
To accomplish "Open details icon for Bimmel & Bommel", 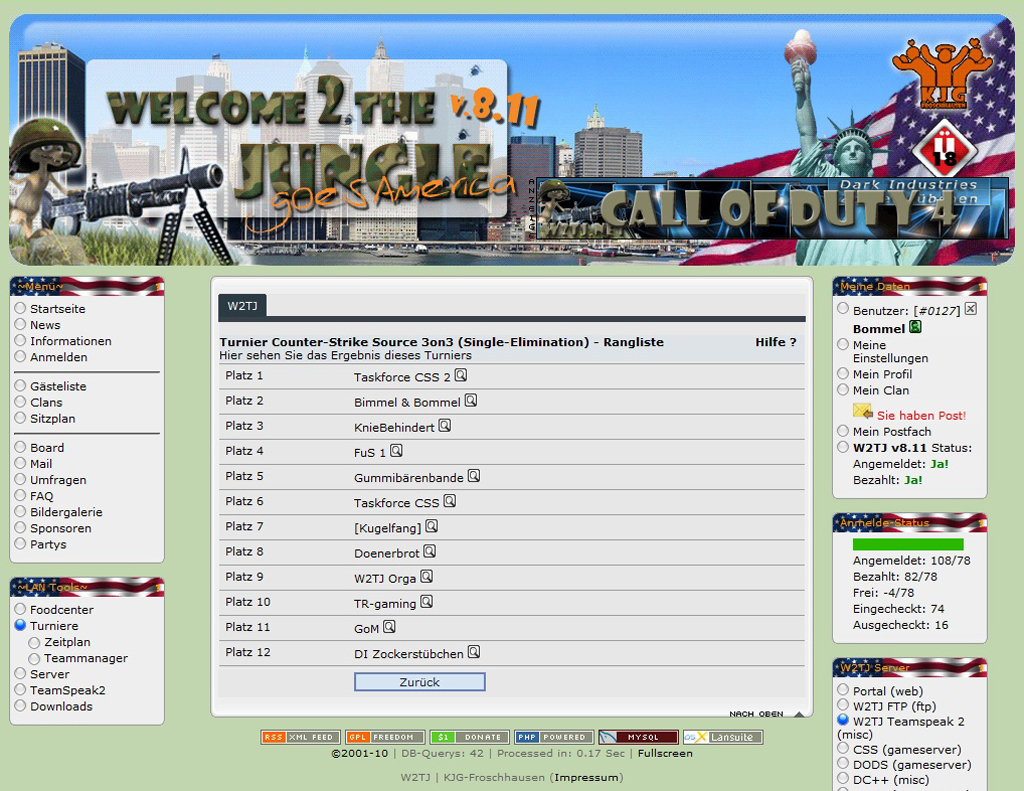I will [471, 400].
